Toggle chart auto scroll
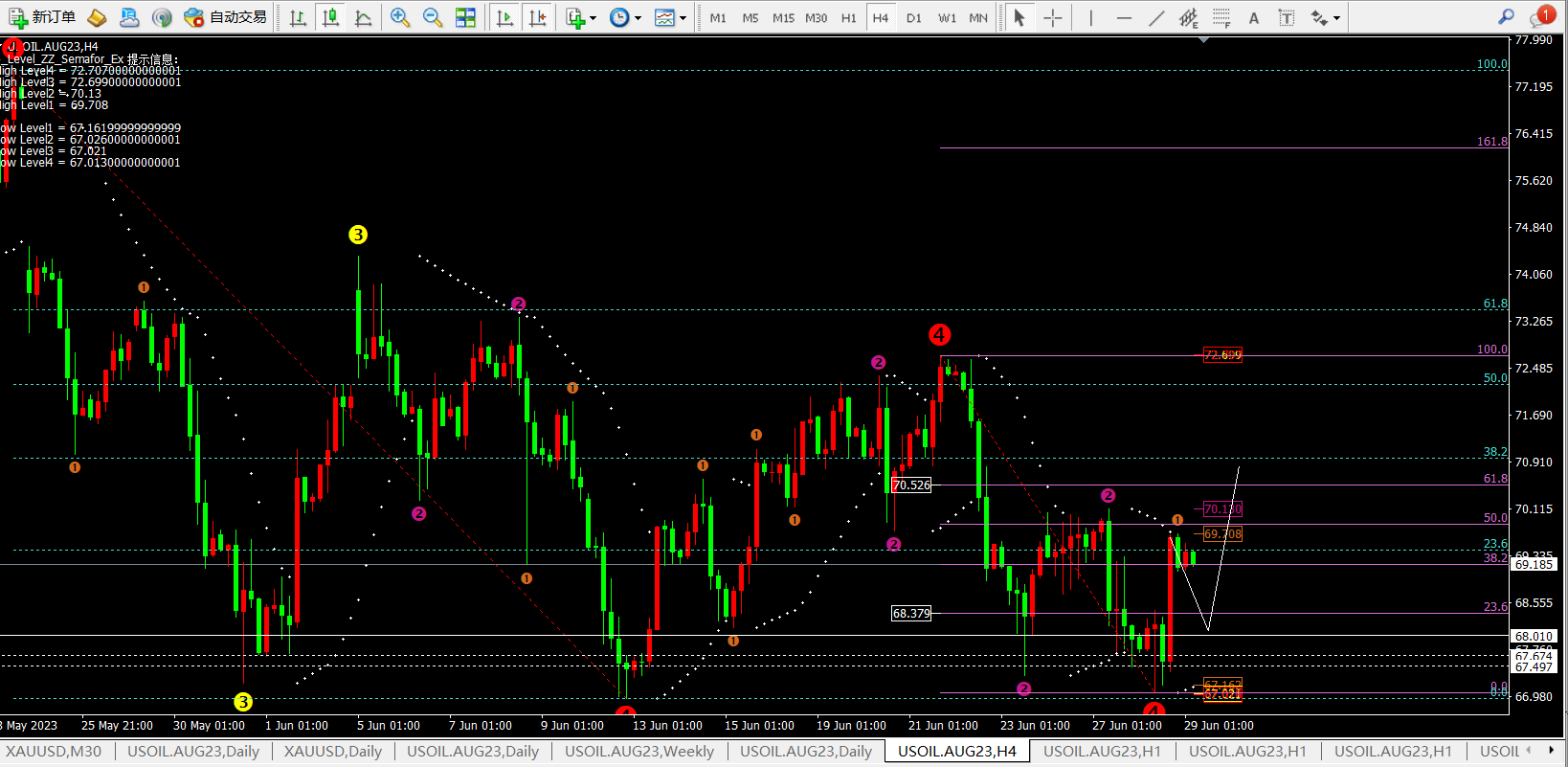Image resolution: width=1568 pixels, height=767 pixels. point(504,17)
